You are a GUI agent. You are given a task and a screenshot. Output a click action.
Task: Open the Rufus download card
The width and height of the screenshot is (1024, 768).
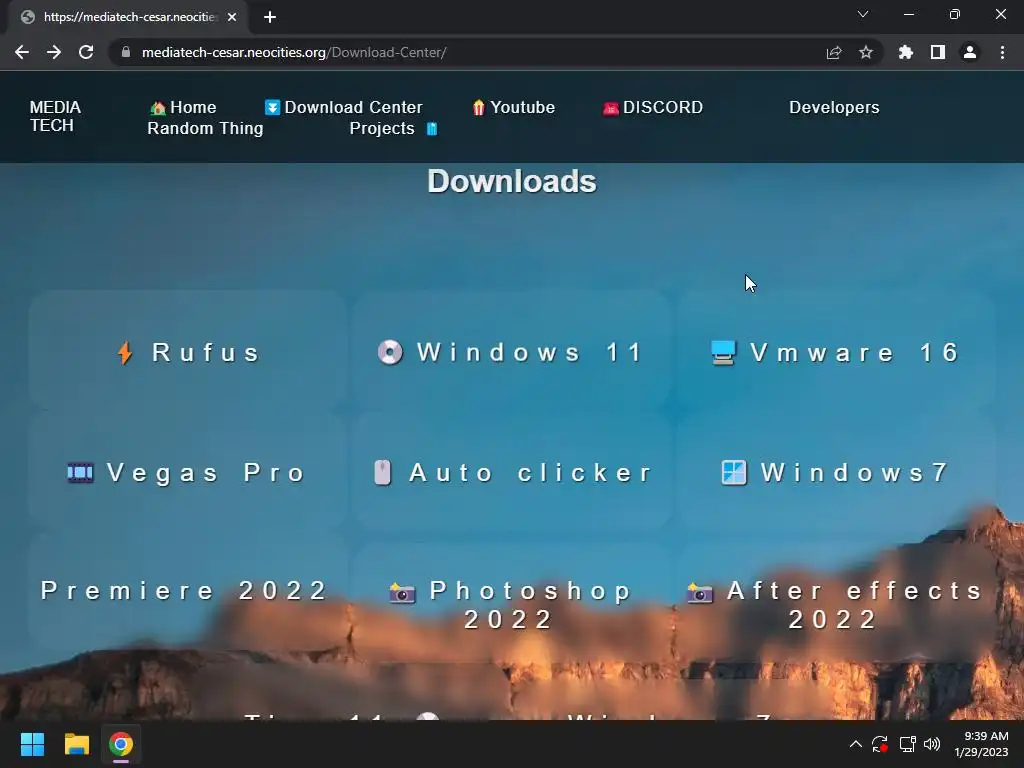[x=188, y=352]
